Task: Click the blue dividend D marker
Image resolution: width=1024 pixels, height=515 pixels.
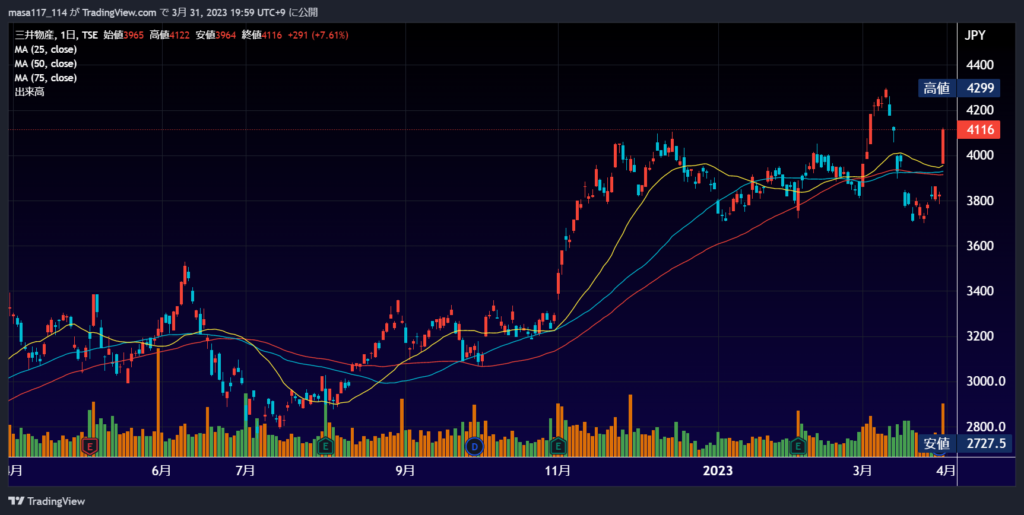Action: (x=475, y=446)
